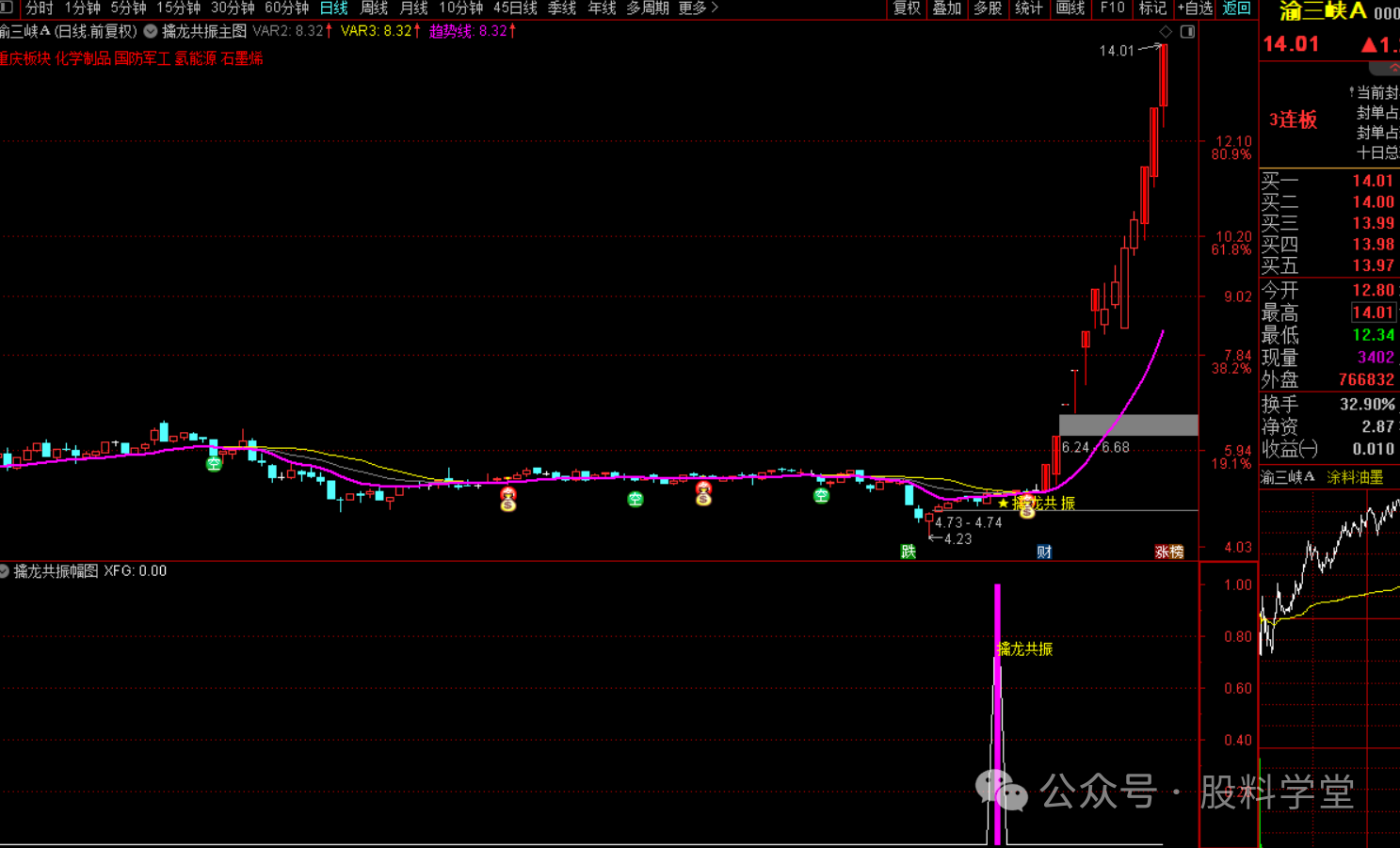1400x848 pixels.
Task: Click the panel layout icon beside diamond
Action: pyautogui.click(x=1187, y=32)
